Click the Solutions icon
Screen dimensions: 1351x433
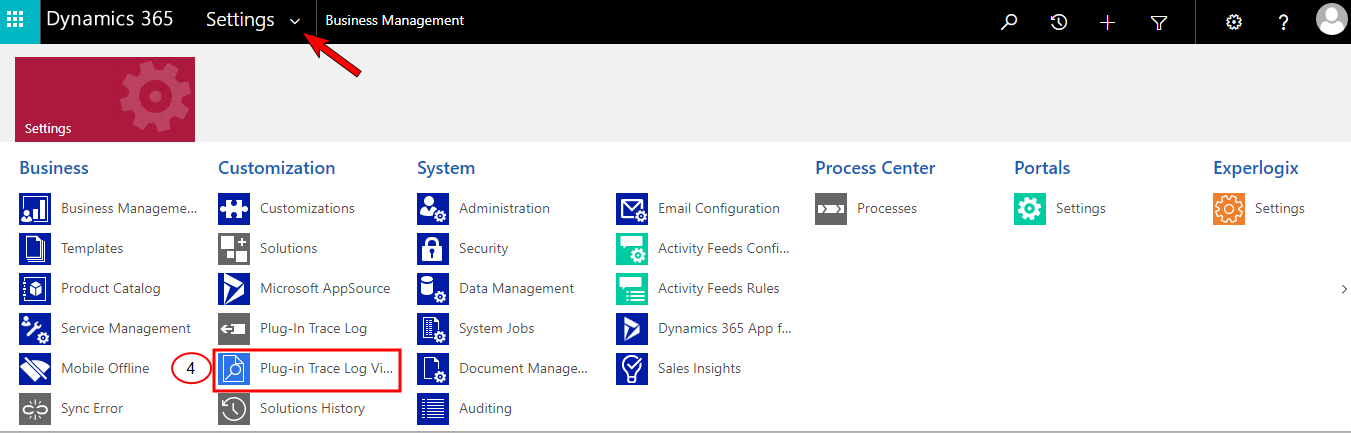(x=234, y=249)
